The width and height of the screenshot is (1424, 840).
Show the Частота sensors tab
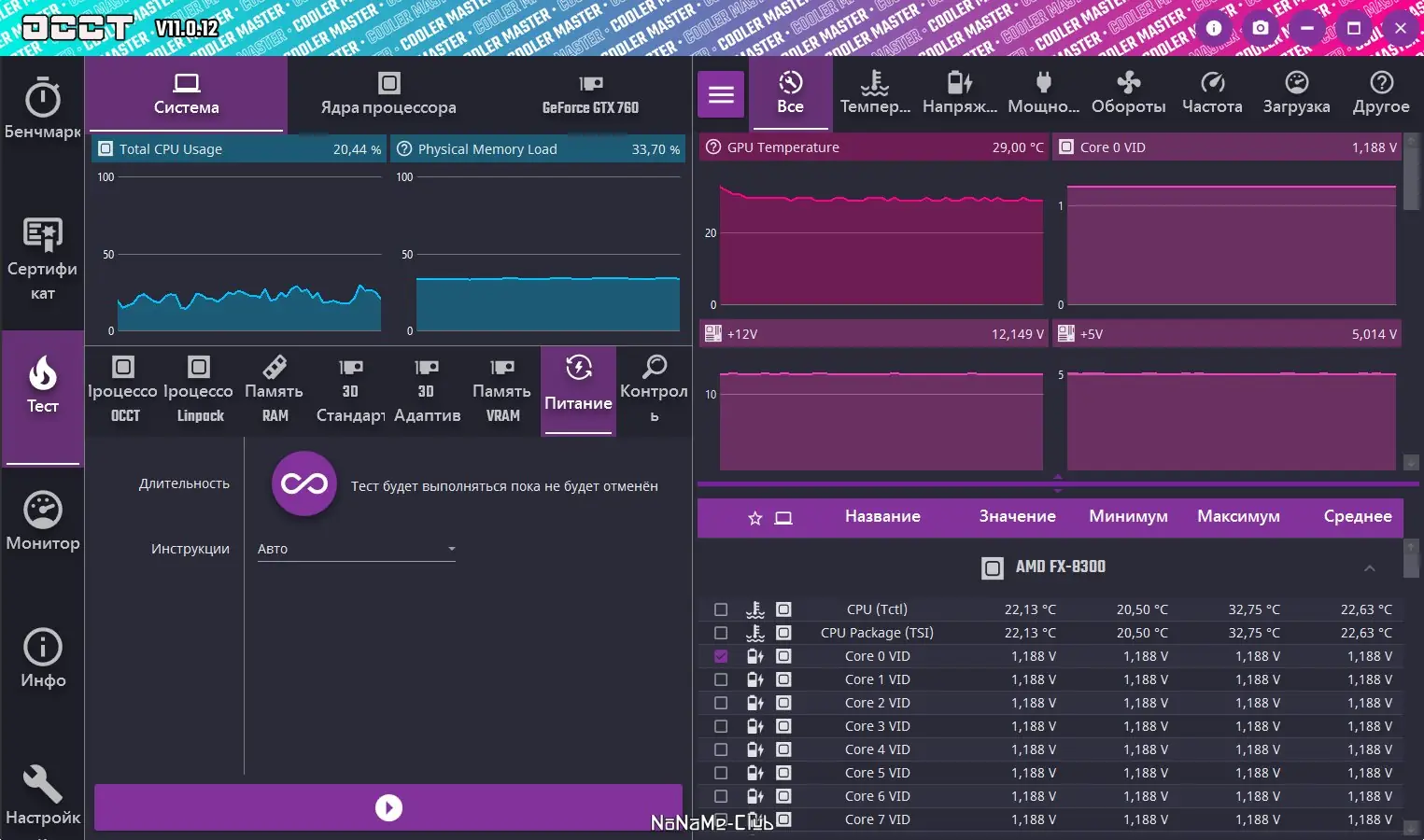1212,93
